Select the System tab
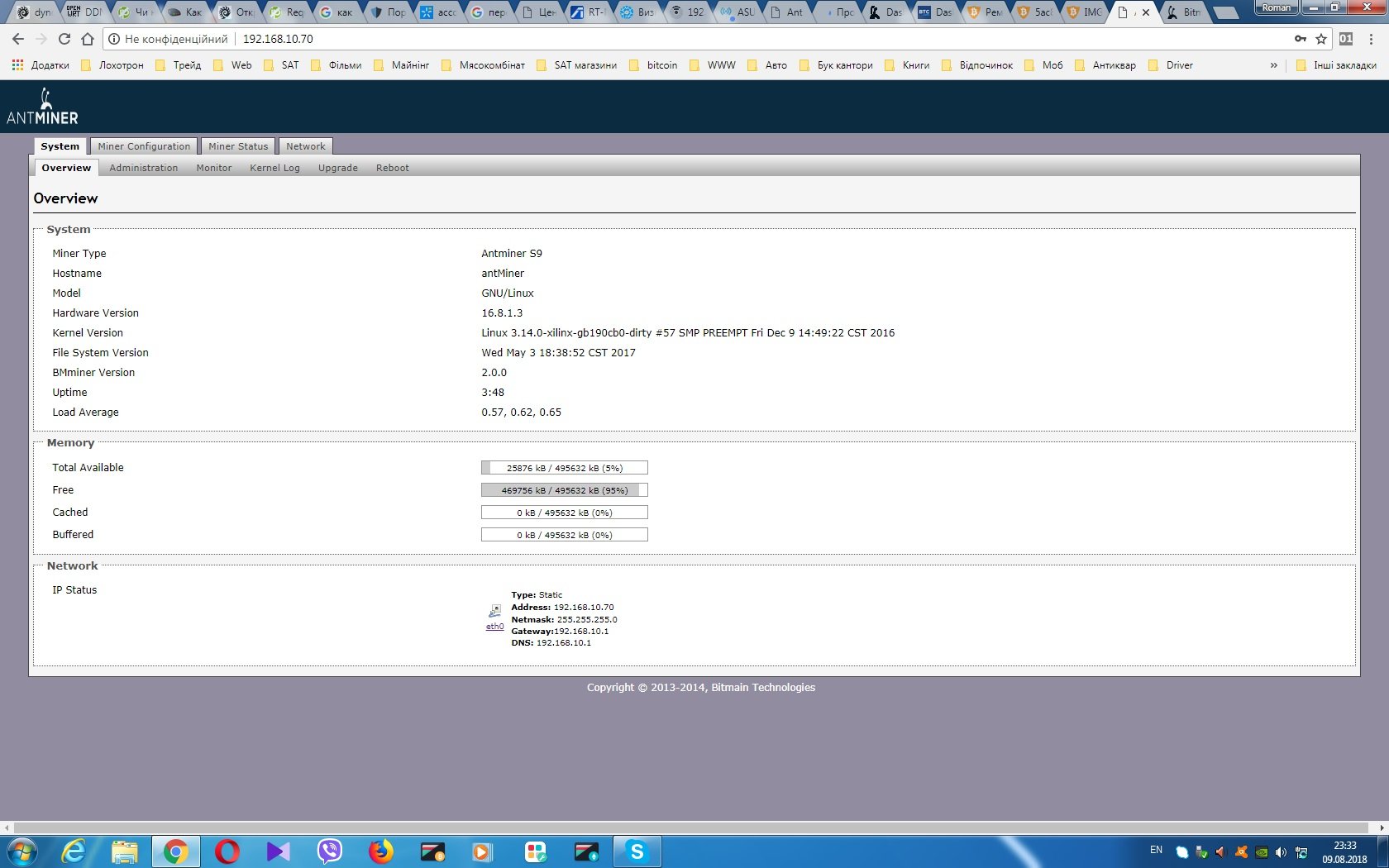 (60, 146)
